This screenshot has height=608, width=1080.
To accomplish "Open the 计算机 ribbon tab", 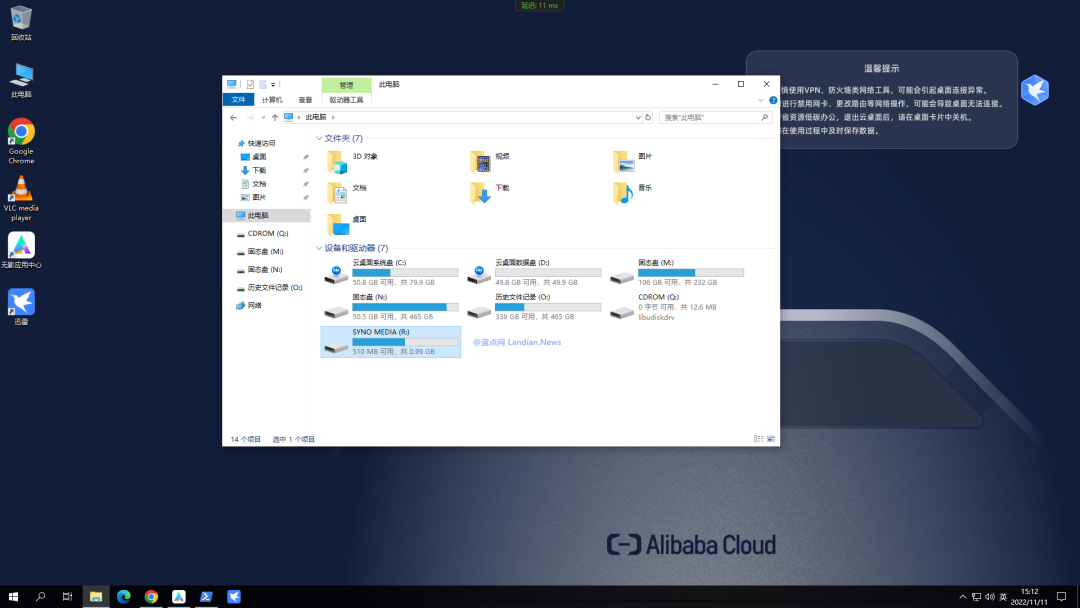I will point(271,100).
